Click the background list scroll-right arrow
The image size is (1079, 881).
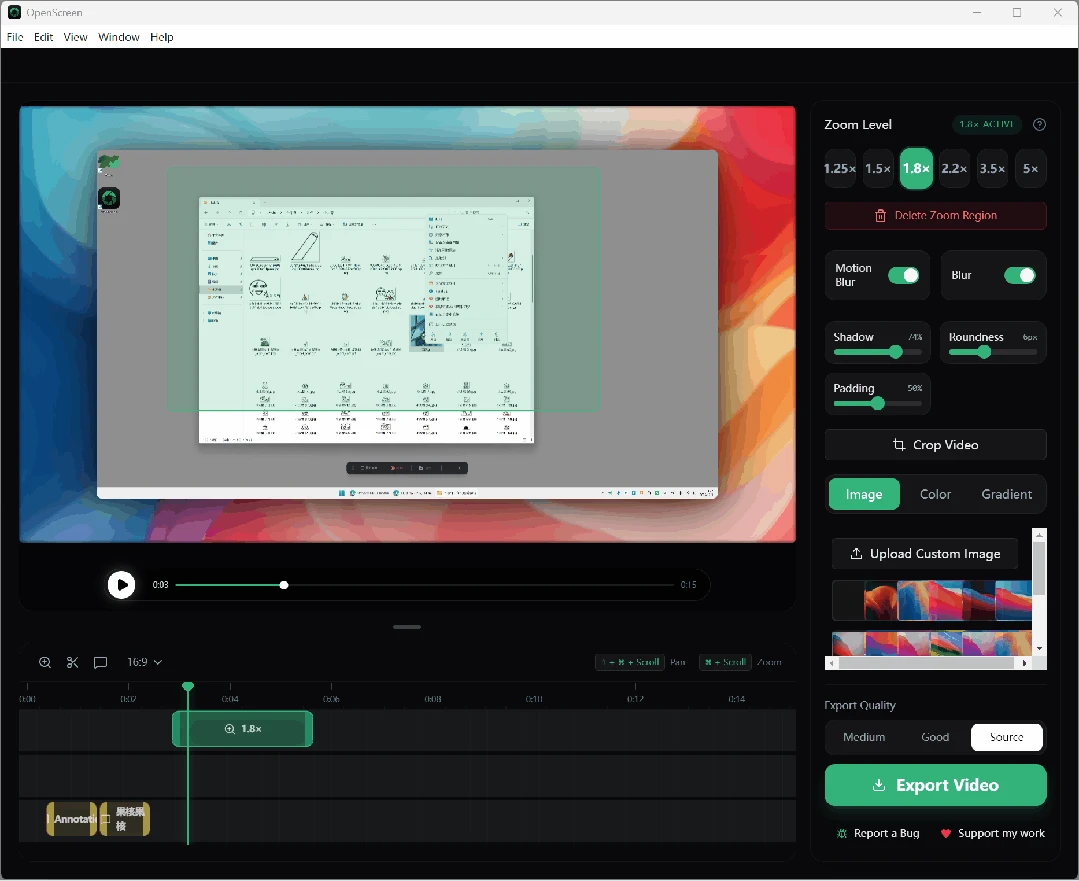point(1025,664)
